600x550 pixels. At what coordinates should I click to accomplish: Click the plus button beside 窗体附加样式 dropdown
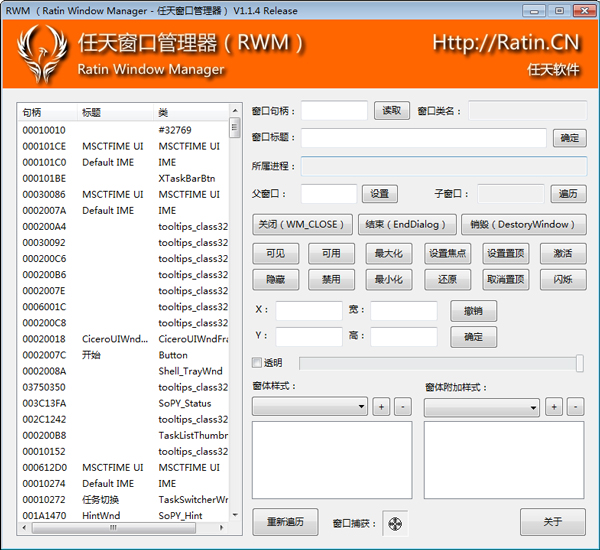click(554, 407)
